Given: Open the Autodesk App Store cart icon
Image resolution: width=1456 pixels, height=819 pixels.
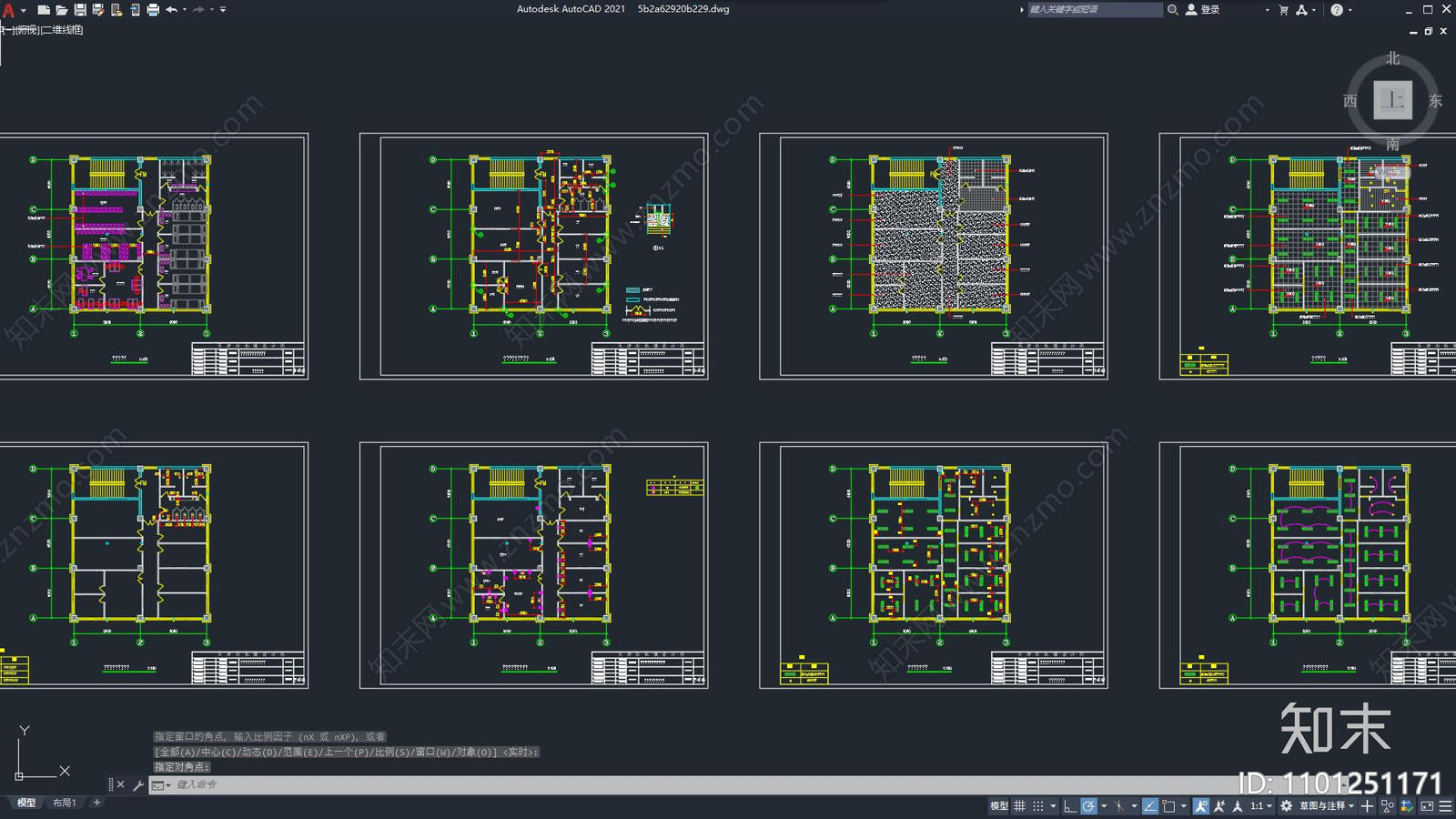Looking at the screenshot, I should pos(1283,9).
